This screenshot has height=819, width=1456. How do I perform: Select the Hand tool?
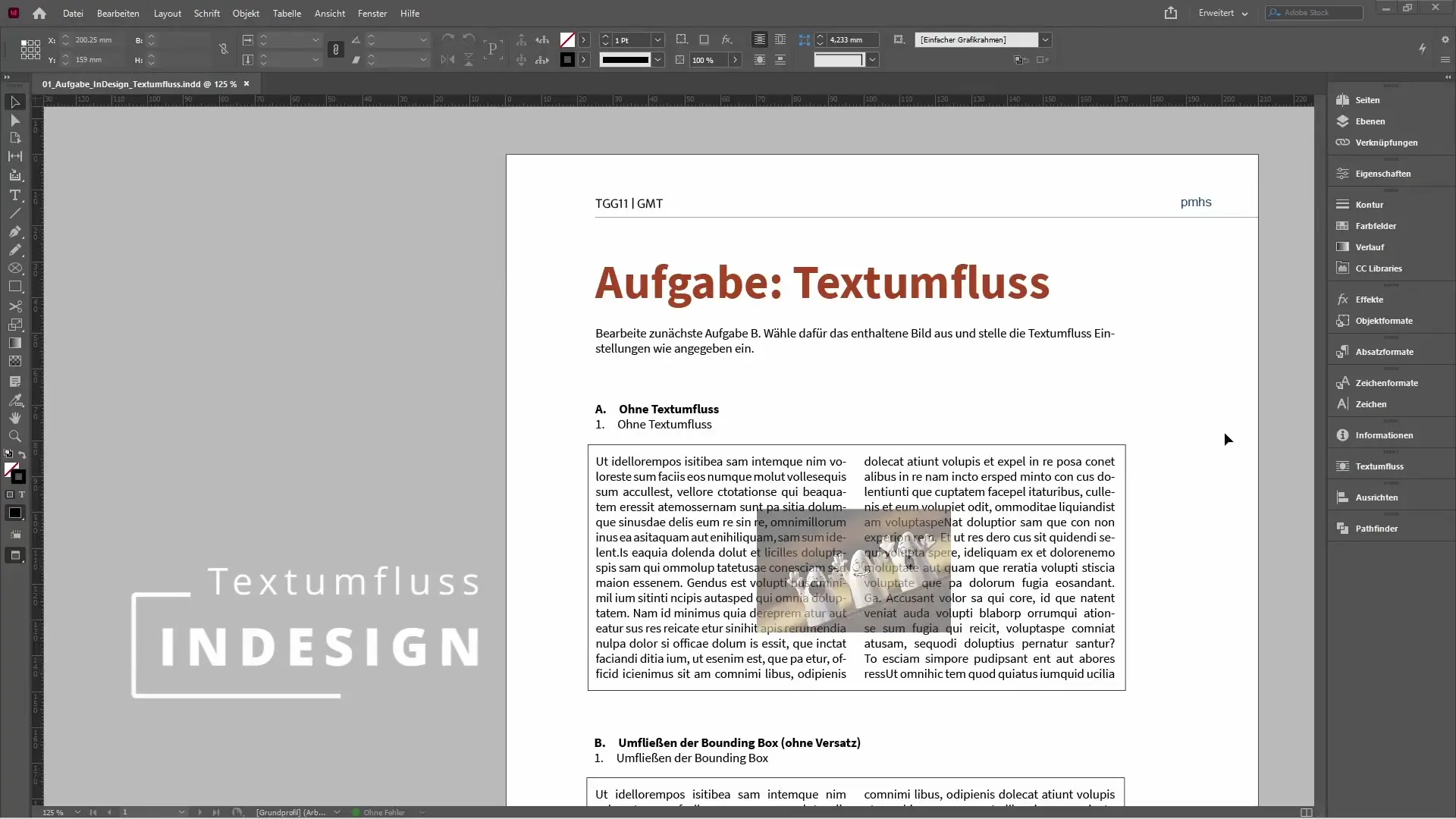(15, 418)
